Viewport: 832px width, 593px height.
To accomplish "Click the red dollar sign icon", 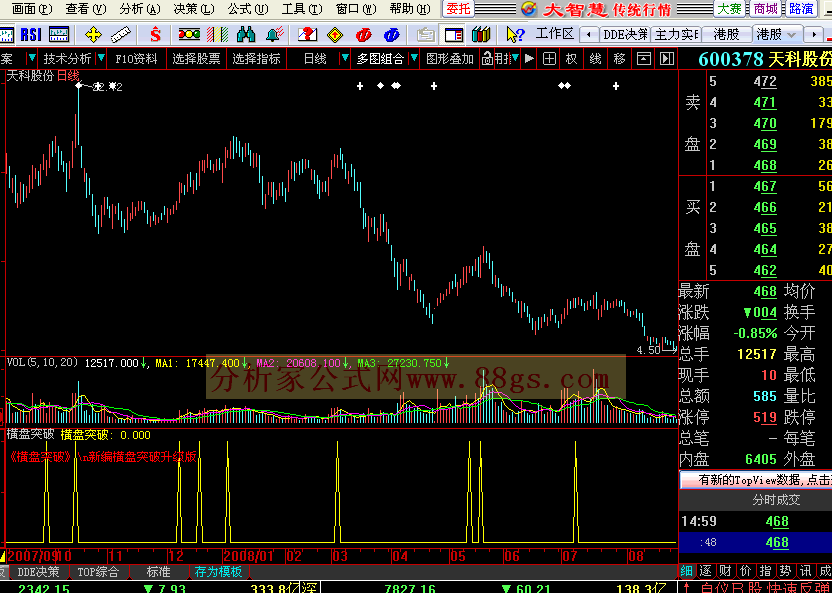I will pyautogui.click(x=155, y=35).
